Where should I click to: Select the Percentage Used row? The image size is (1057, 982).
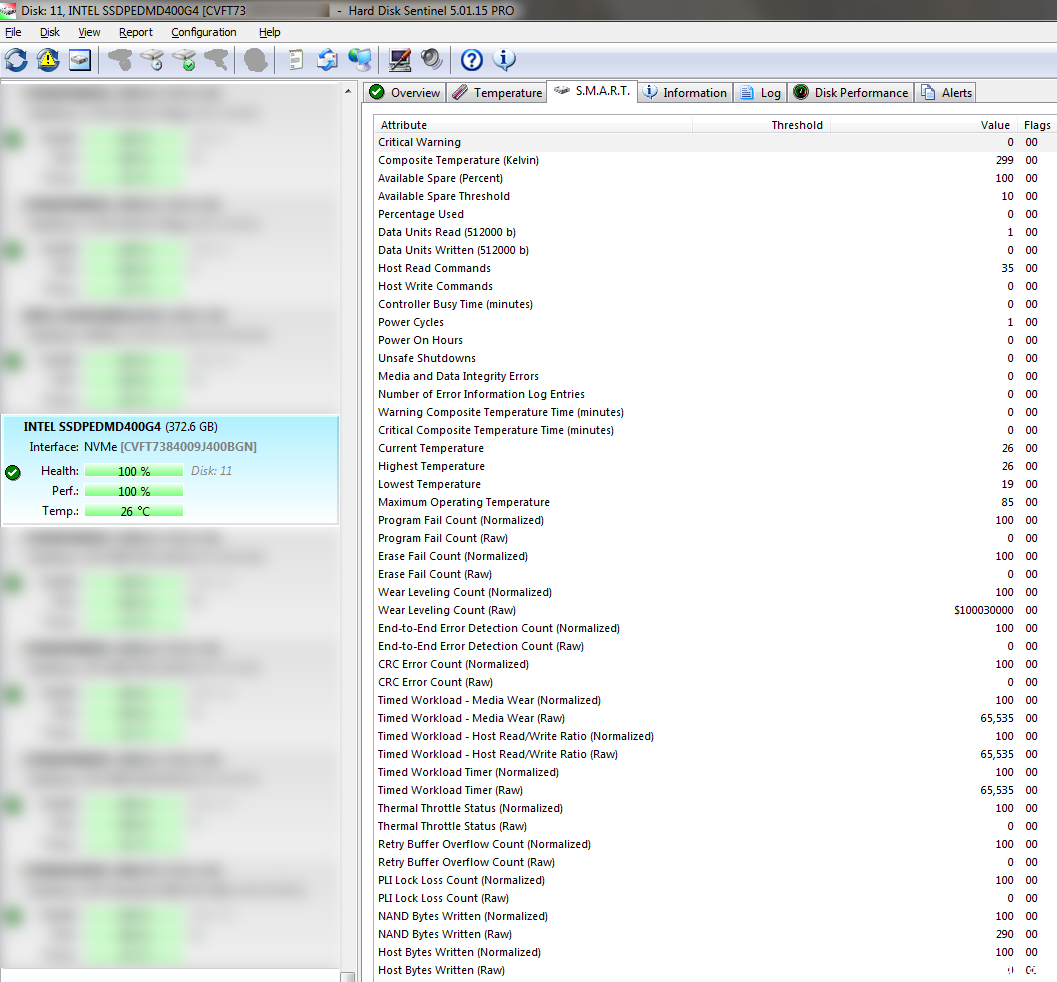click(x=715, y=214)
